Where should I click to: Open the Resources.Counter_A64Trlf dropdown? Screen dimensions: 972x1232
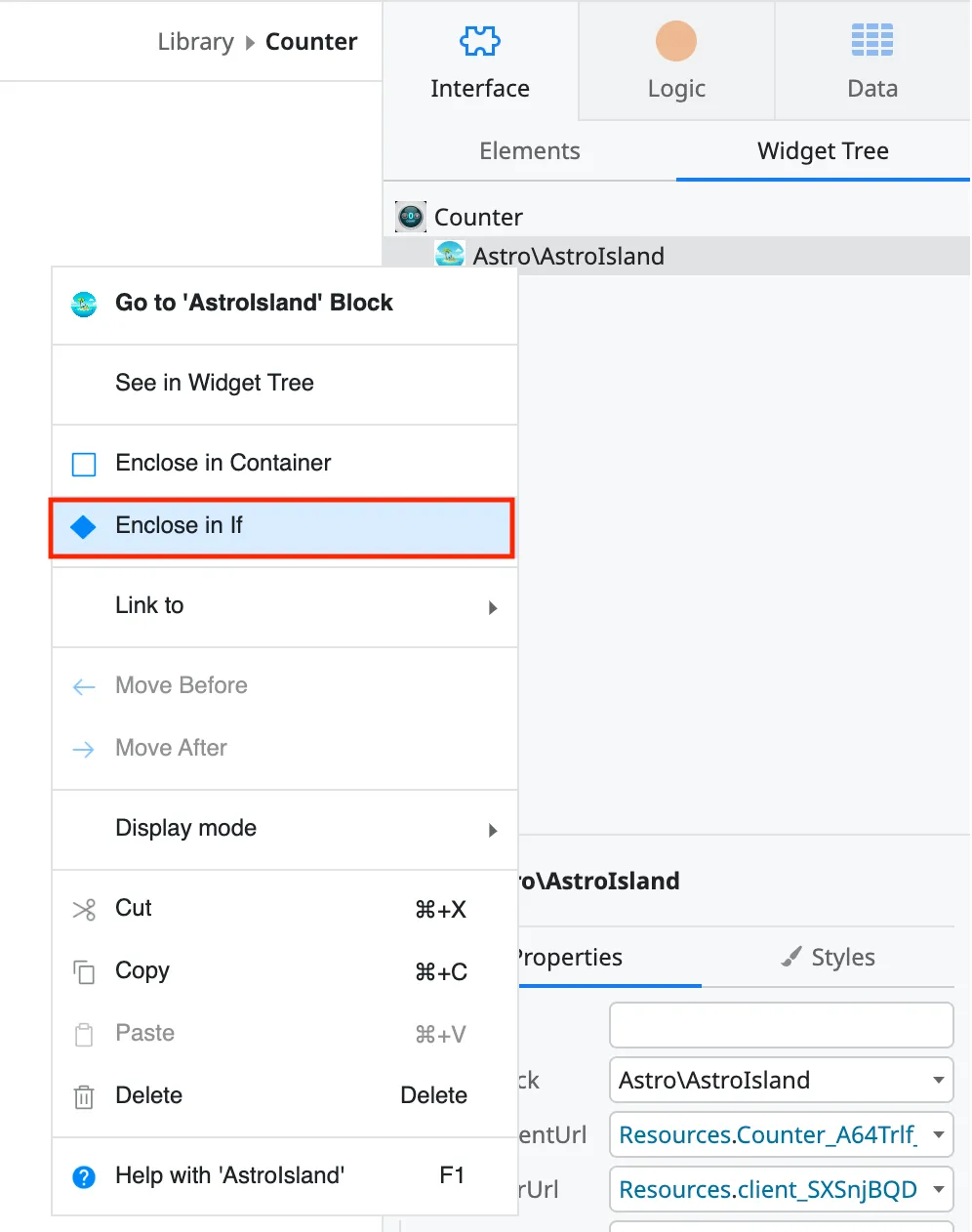[780, 1134]
